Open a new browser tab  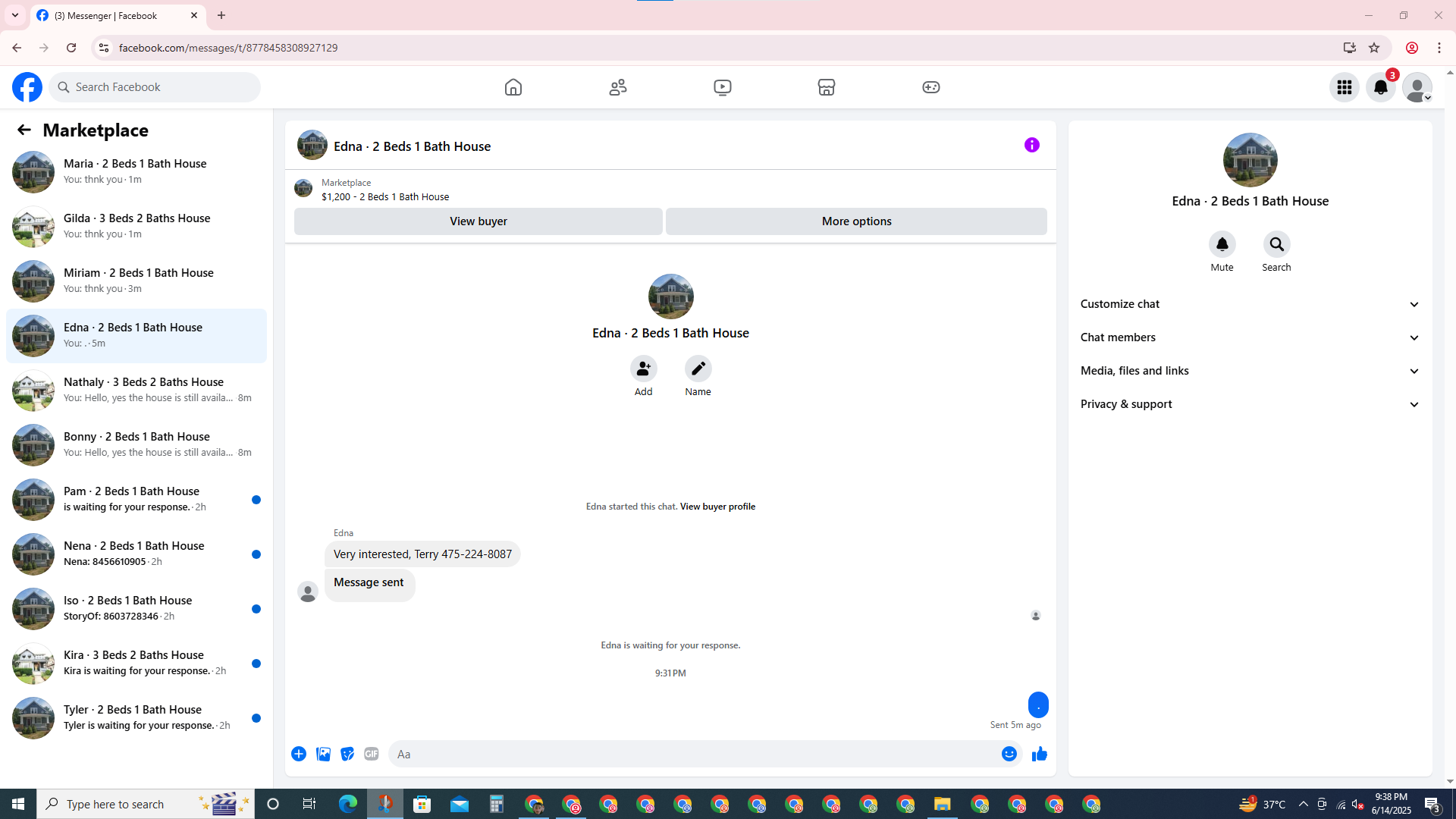click(221, 15)
